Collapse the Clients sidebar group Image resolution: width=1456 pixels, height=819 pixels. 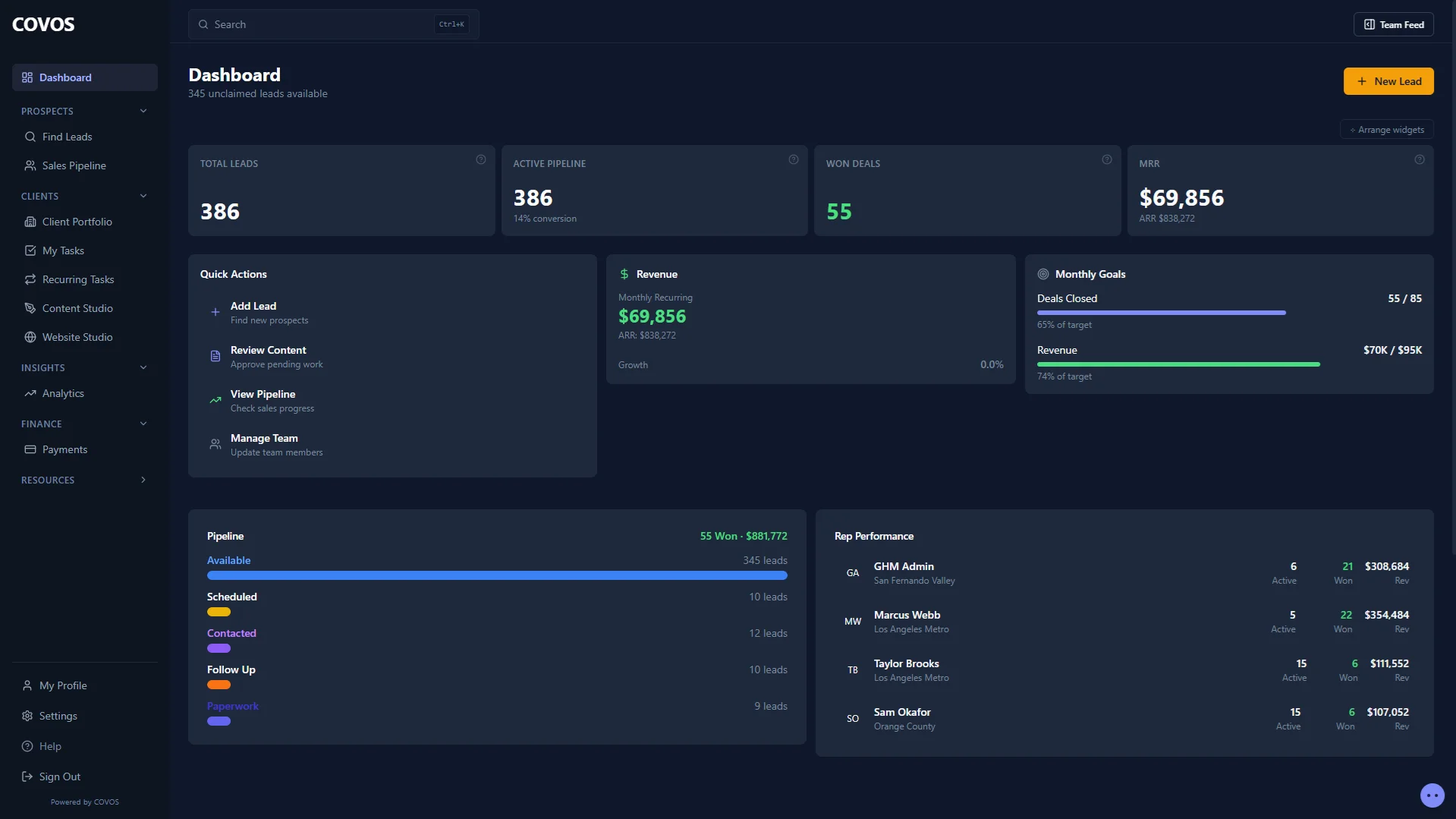click(x=143, y=196)
